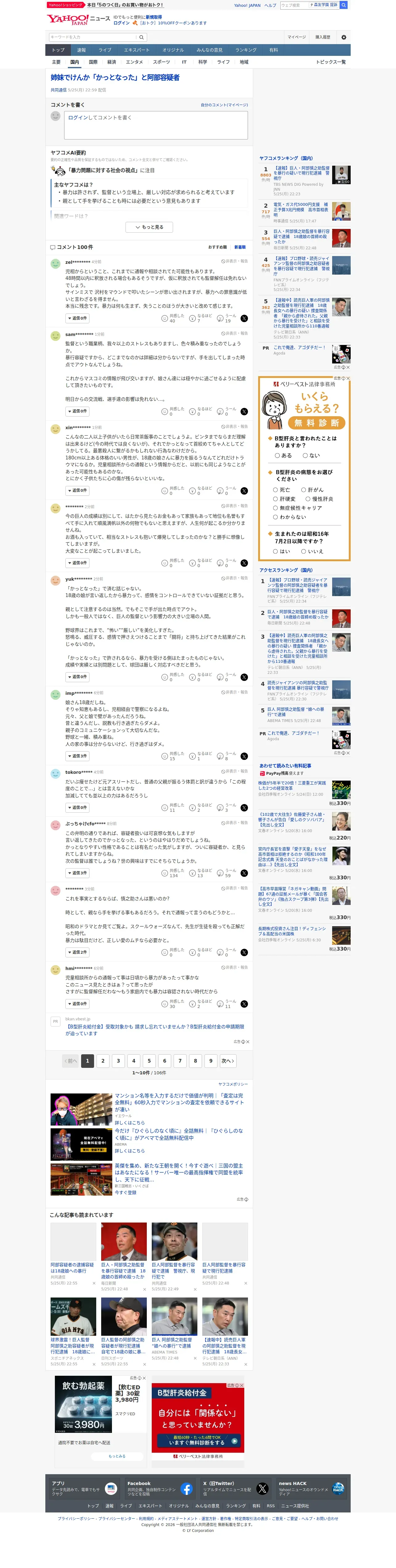Expand 返信0件 under tokoro***** comment

point(77,808)
